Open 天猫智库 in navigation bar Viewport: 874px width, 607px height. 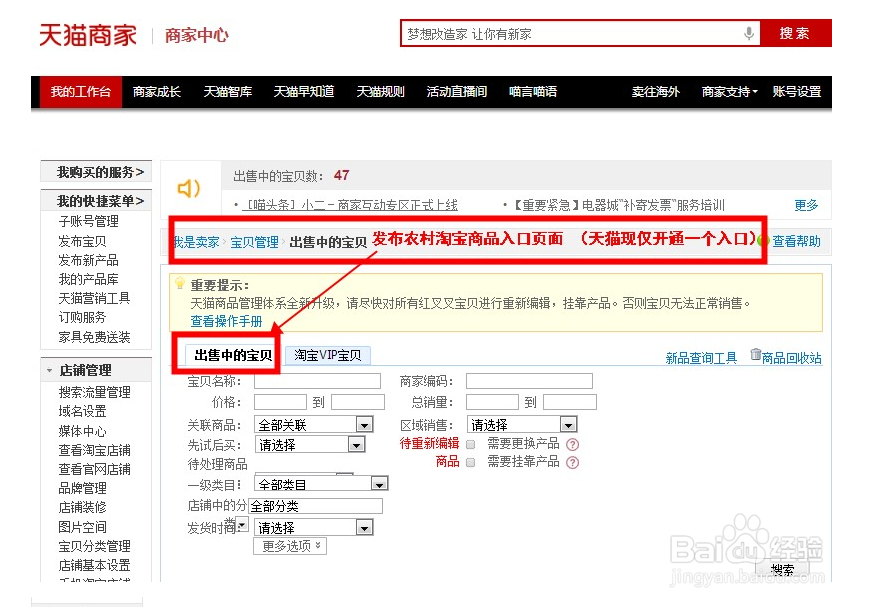(x=227, y=92)
